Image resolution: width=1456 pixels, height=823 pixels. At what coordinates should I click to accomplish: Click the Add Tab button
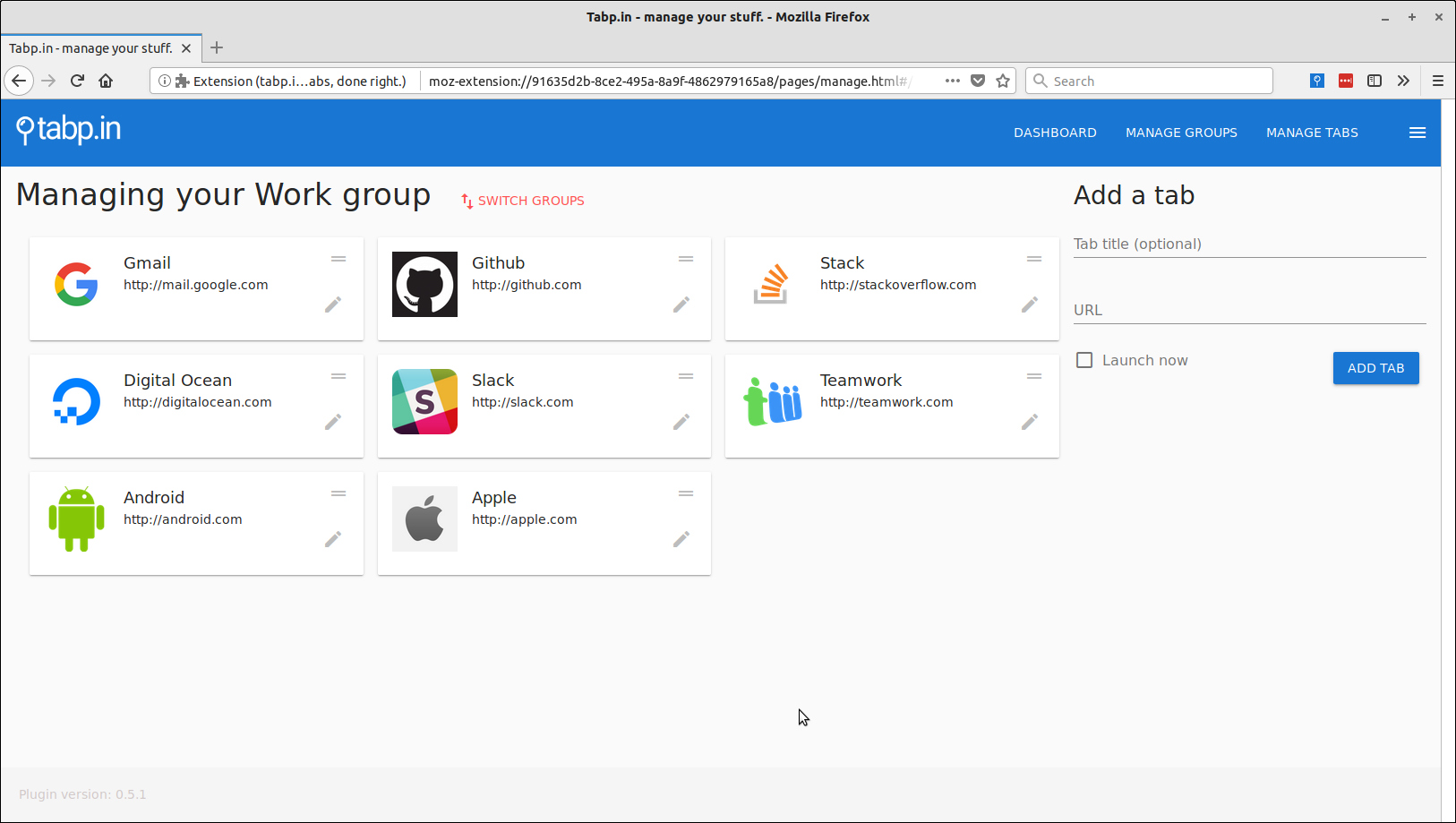[x=1375, y=368]
